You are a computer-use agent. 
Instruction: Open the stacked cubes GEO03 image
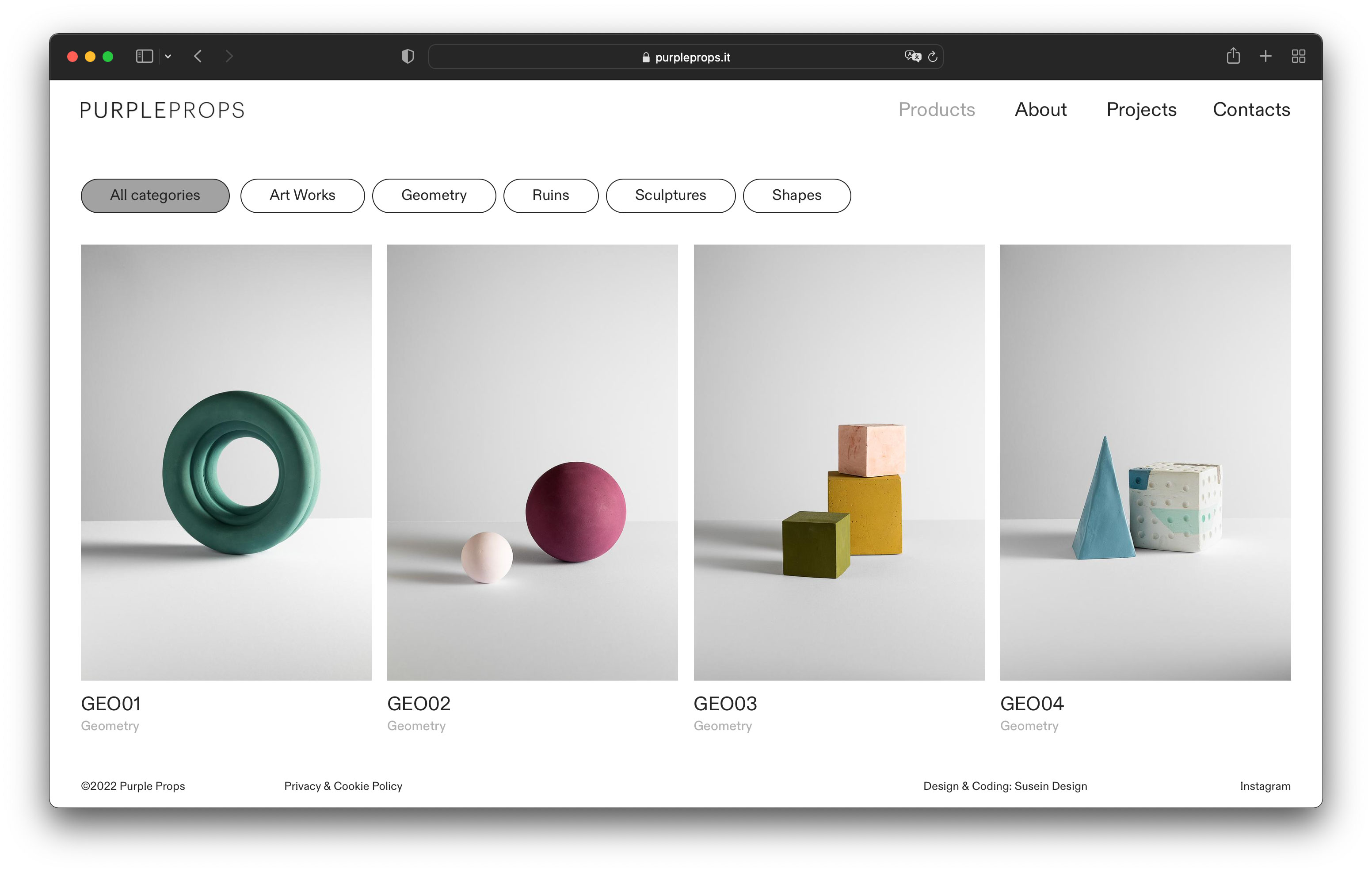(838, 462)
